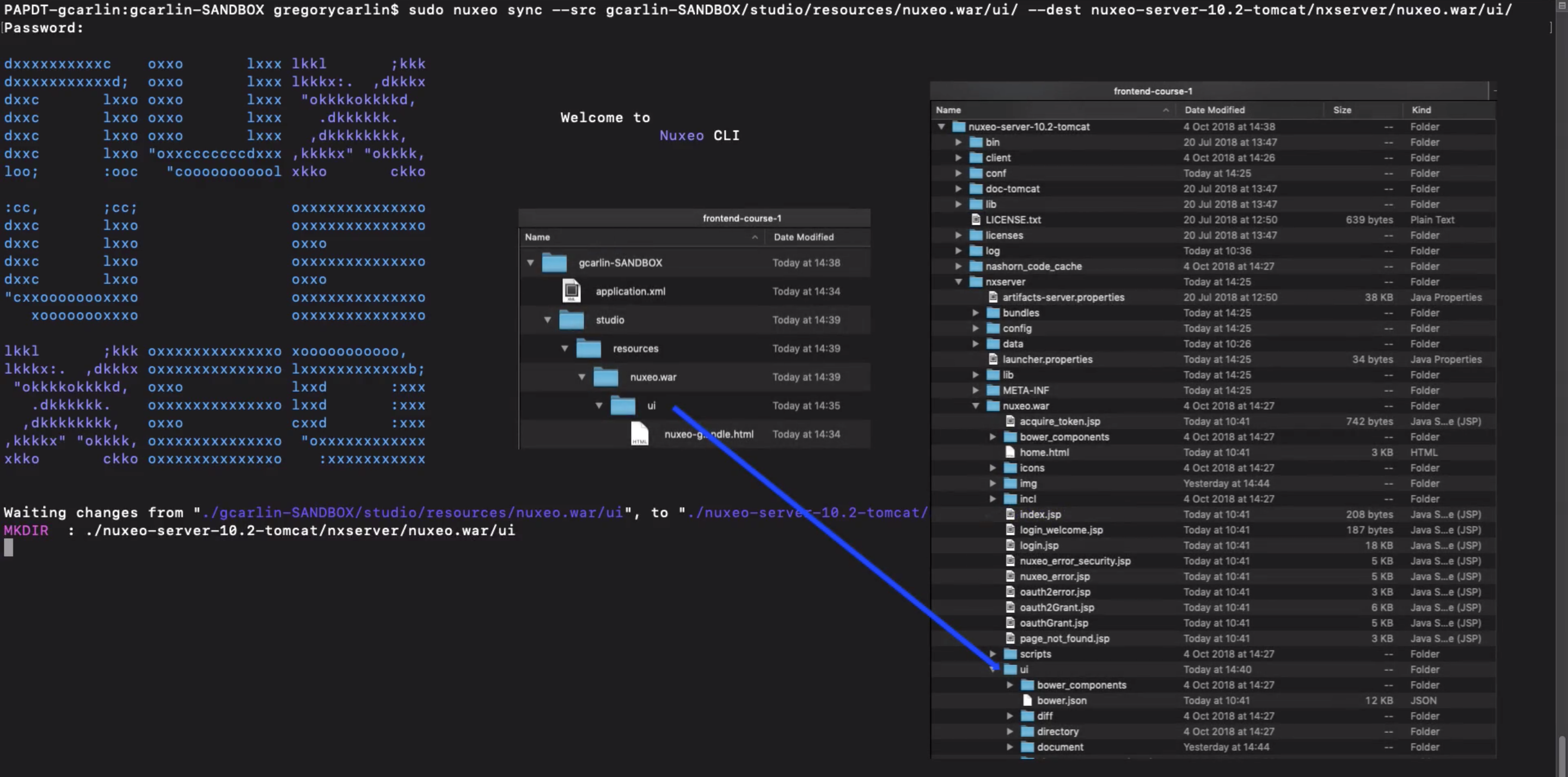Click the client folder icon
The image size is (1568, 777).
pos(976,158)
